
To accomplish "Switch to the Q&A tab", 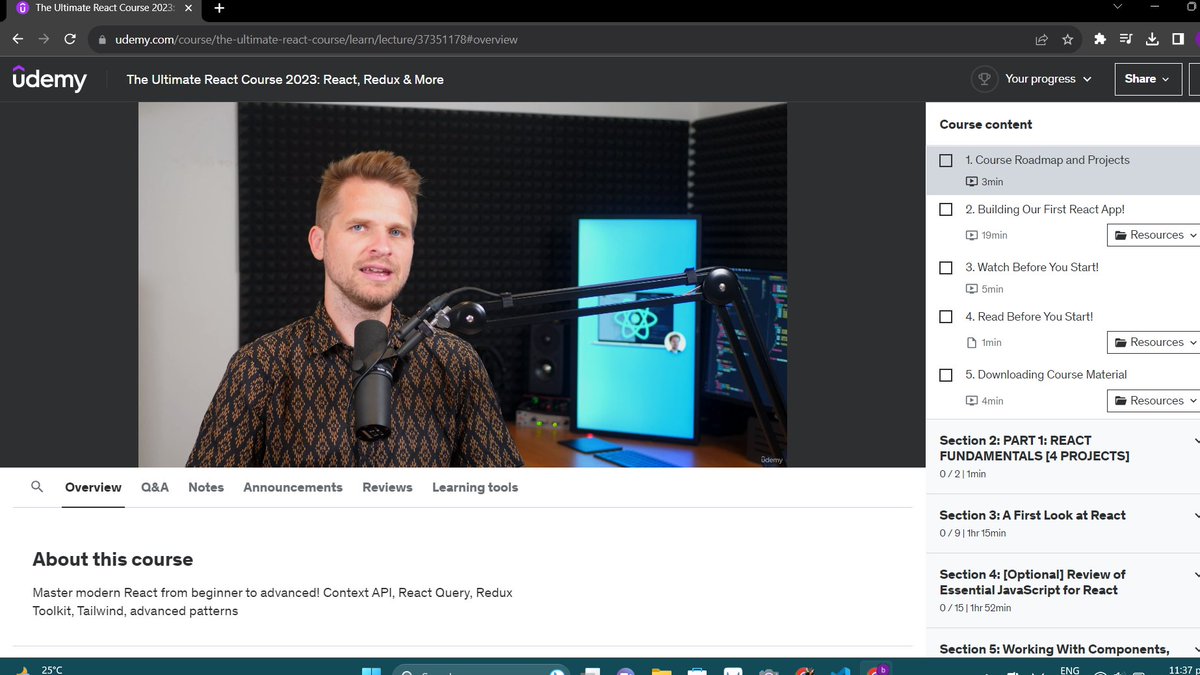I will [155, 487].
